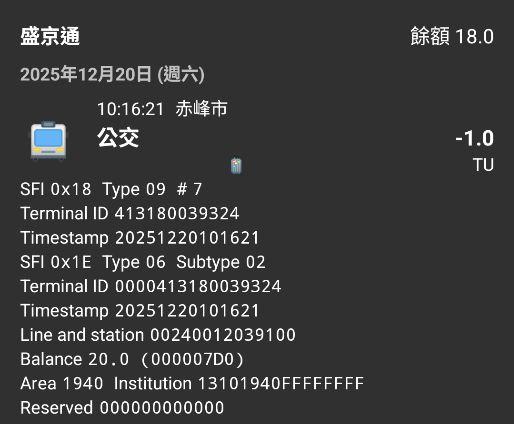This screenshot has width=514, height=424.
Task: Click the small trash can icon
Action: [236, 165]
